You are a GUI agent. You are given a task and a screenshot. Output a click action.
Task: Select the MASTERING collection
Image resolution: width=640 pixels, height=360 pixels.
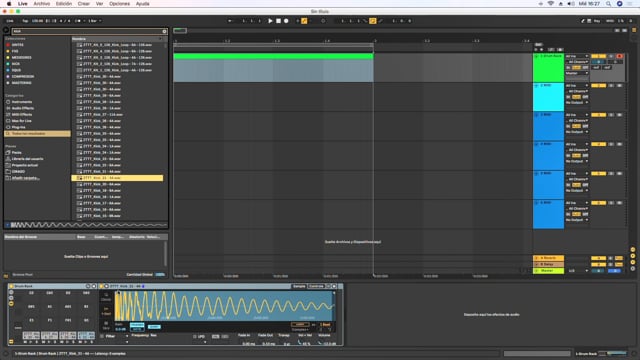point(22,83)
